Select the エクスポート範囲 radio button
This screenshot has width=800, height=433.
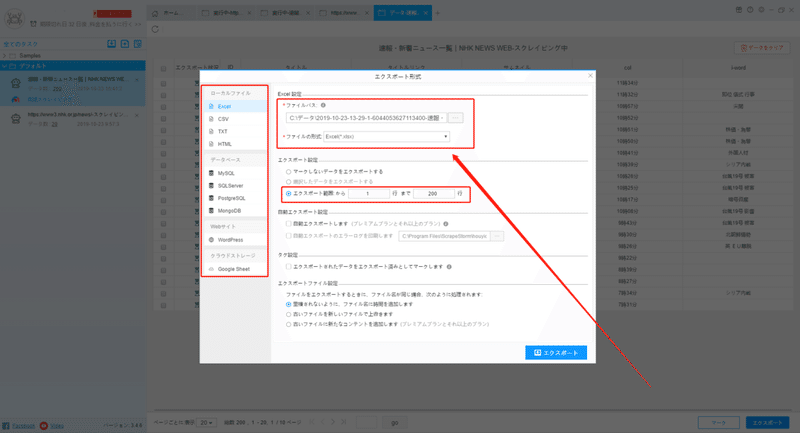[289, 194]
